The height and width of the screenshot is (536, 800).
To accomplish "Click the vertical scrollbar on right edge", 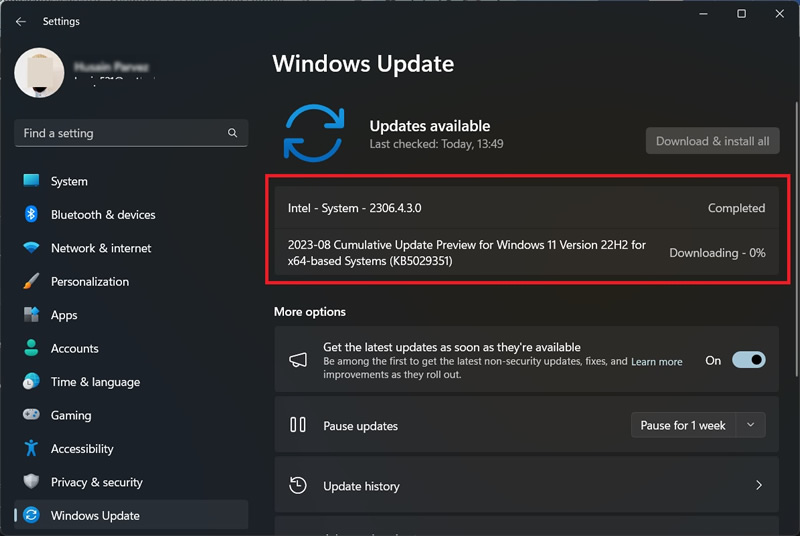I will 796,240.
